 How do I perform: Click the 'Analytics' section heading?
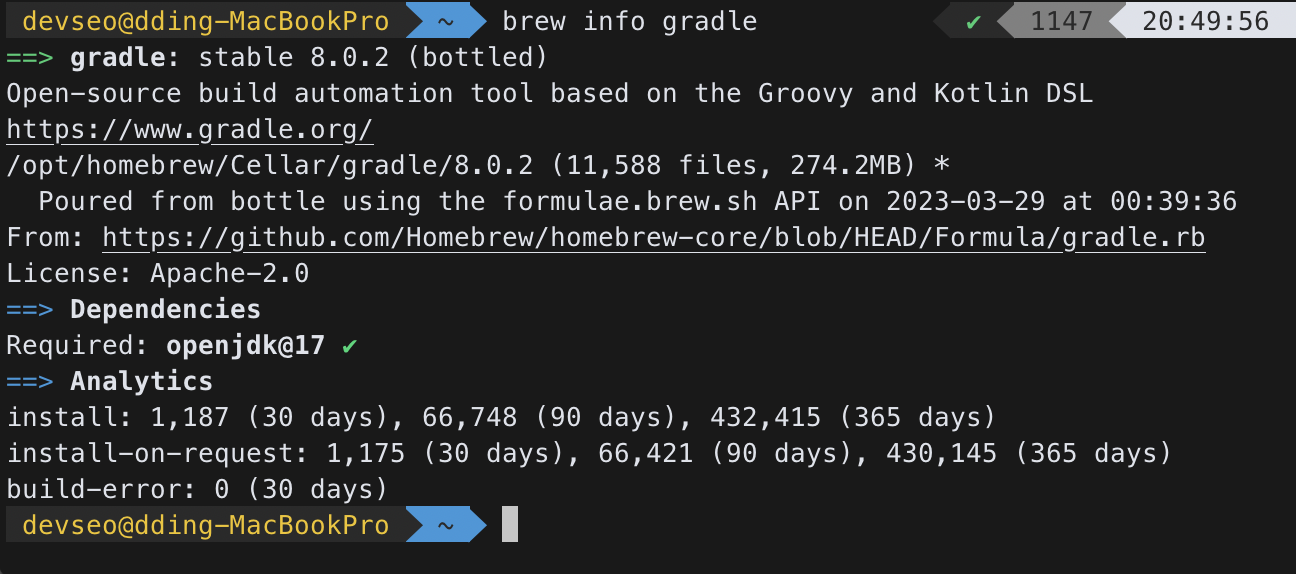click(x=141, y=382)
